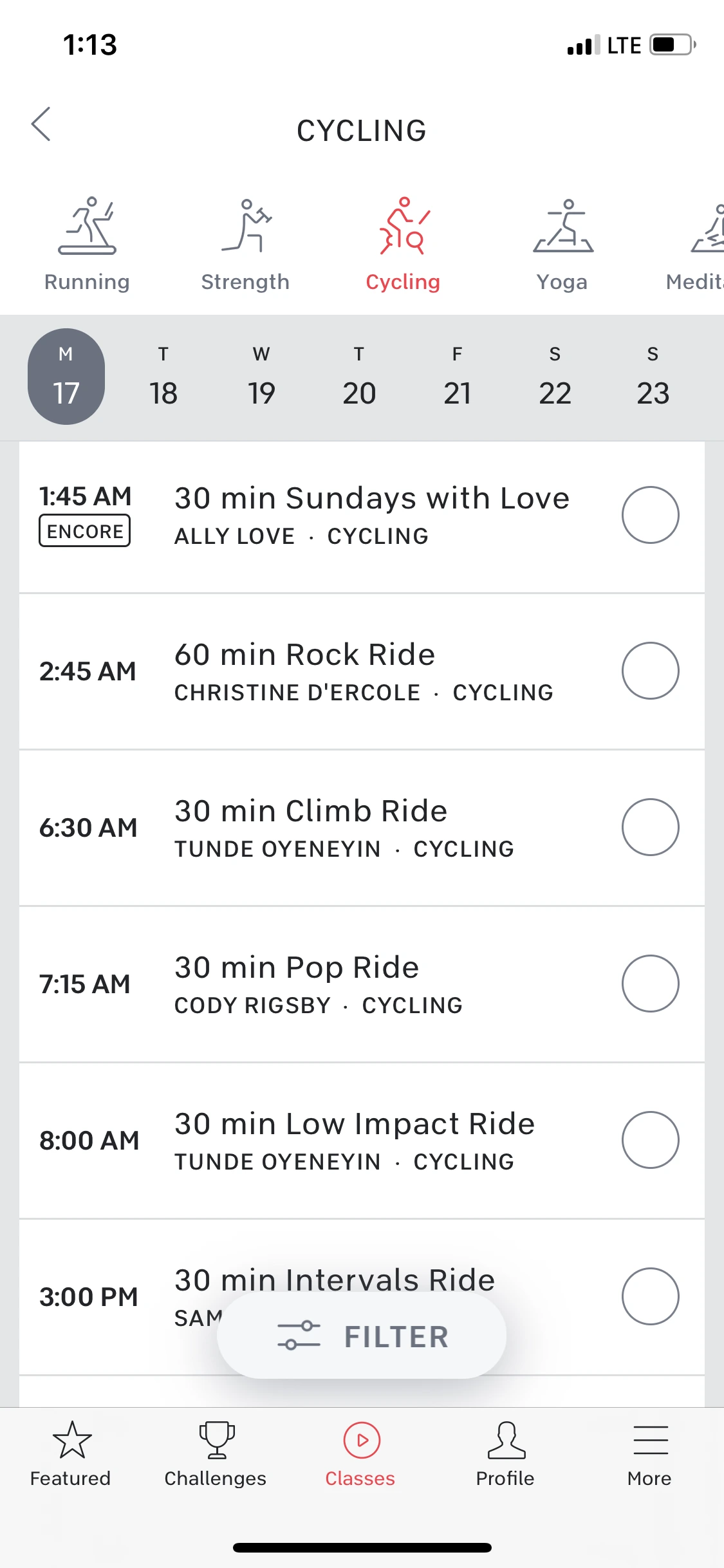Select the Strength workout icon
Screen dimensions: 724x1568
tap(245, 227)
